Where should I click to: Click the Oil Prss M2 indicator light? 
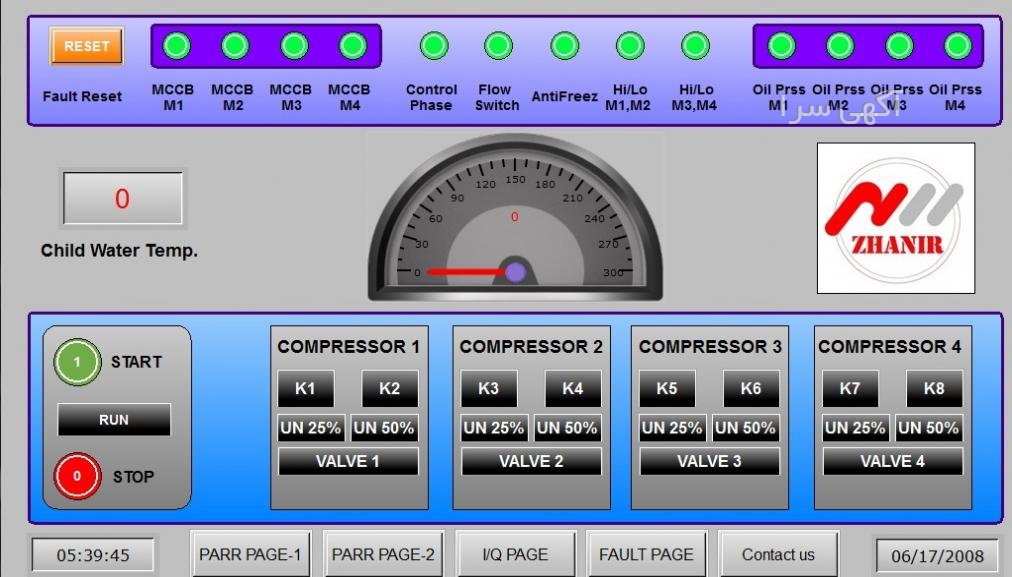tap(840, 46)
